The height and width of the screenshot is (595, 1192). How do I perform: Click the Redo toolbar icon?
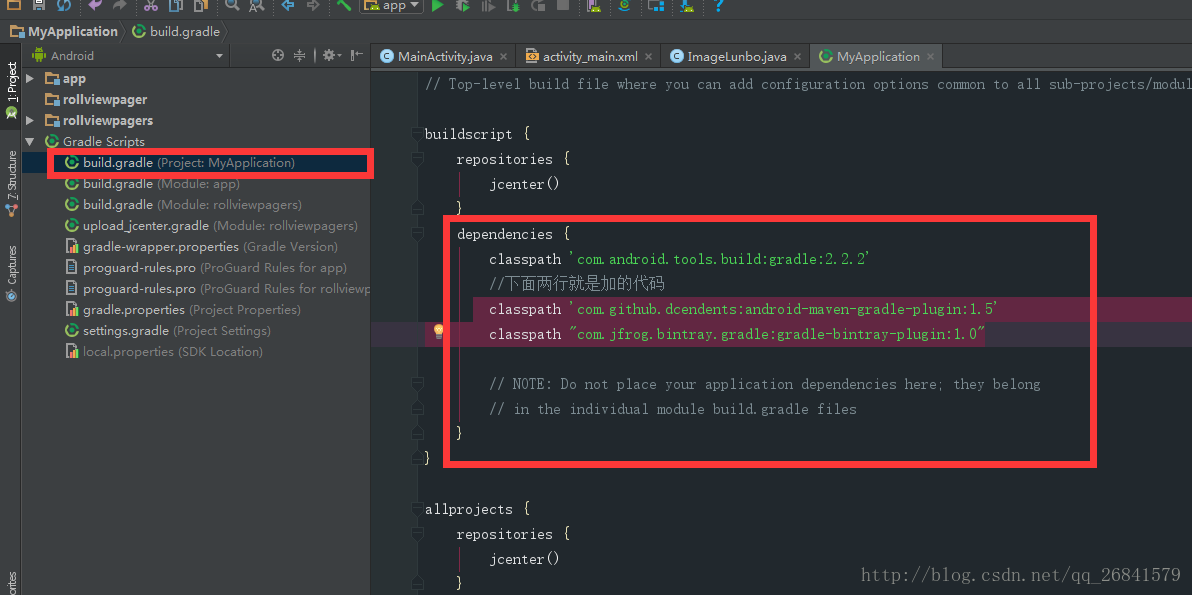pyautogui.click(x=119, y=5)
